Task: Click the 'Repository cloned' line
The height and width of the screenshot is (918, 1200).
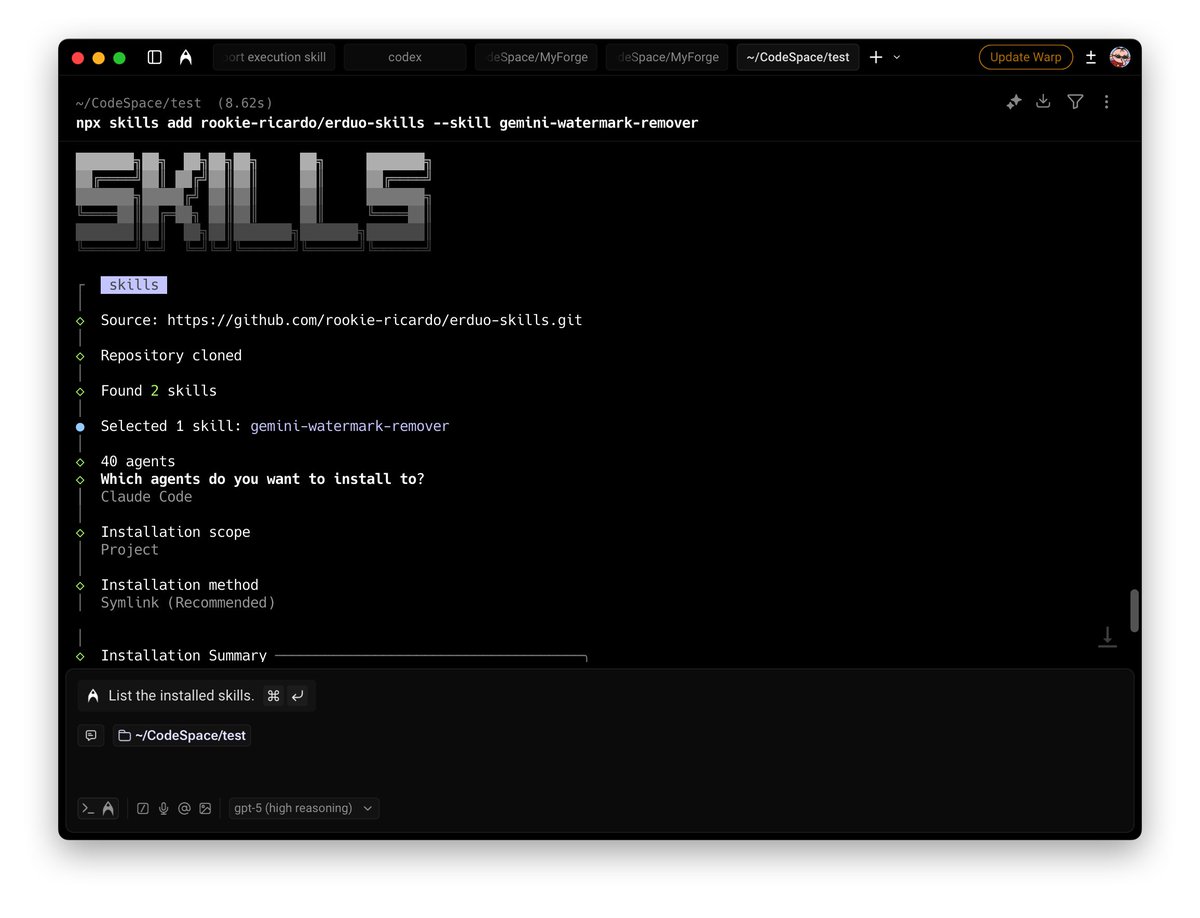Action: pyautogui.click(x=171, y=355)
